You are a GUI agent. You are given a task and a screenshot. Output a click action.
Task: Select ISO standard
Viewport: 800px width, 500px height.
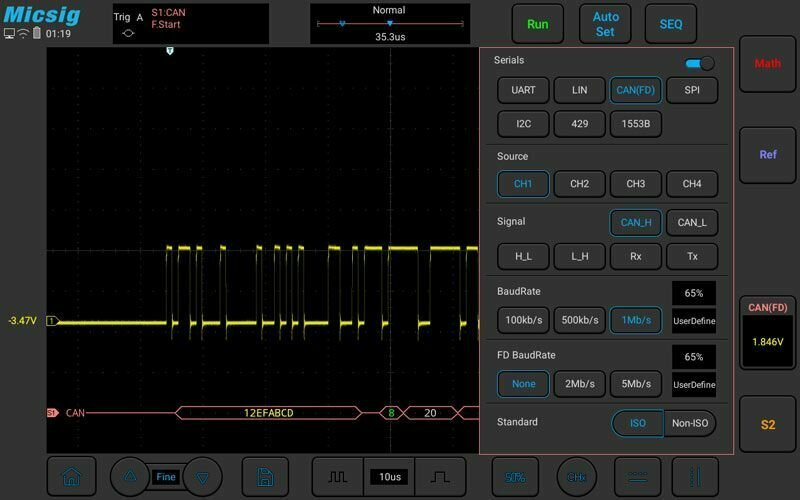[638, 423]
